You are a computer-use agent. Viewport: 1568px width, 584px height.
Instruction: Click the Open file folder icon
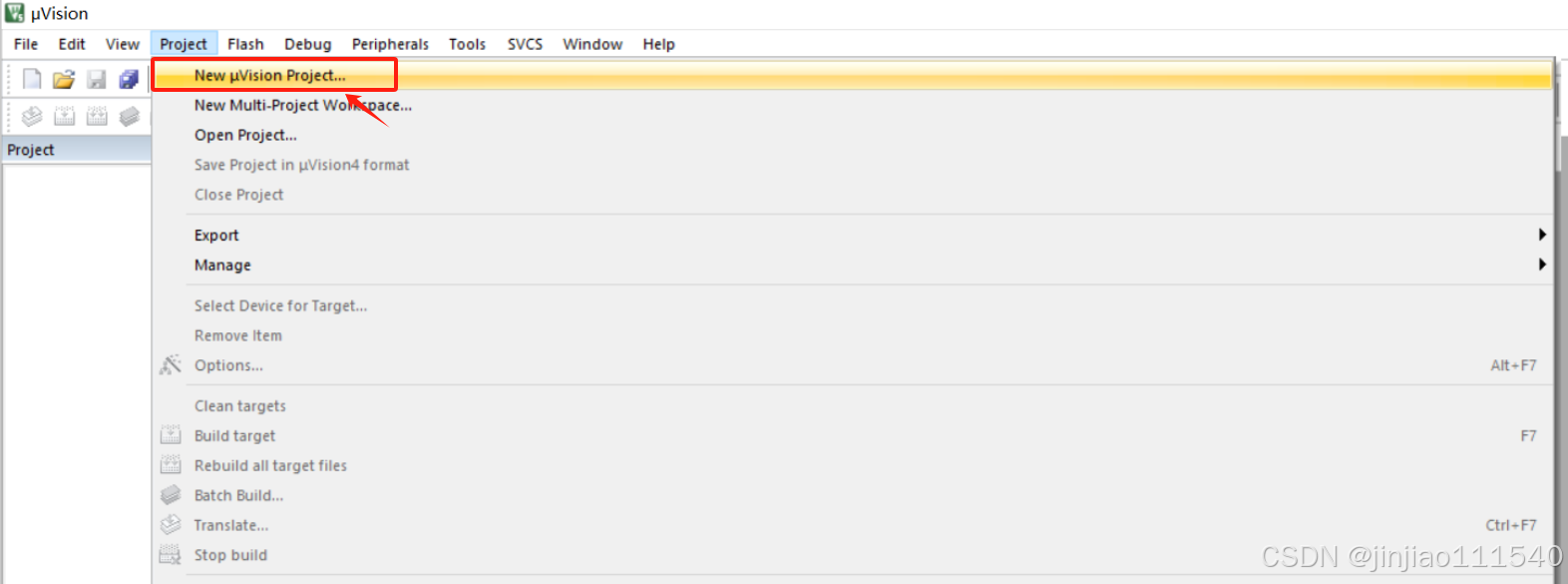(x=64, y=79)
